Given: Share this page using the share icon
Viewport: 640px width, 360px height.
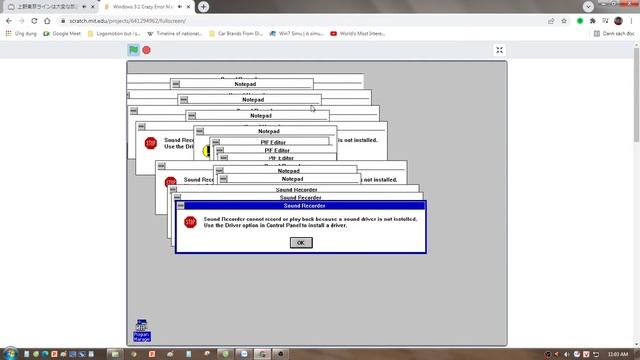Looking at the screenshot, I should coord(551,21).
